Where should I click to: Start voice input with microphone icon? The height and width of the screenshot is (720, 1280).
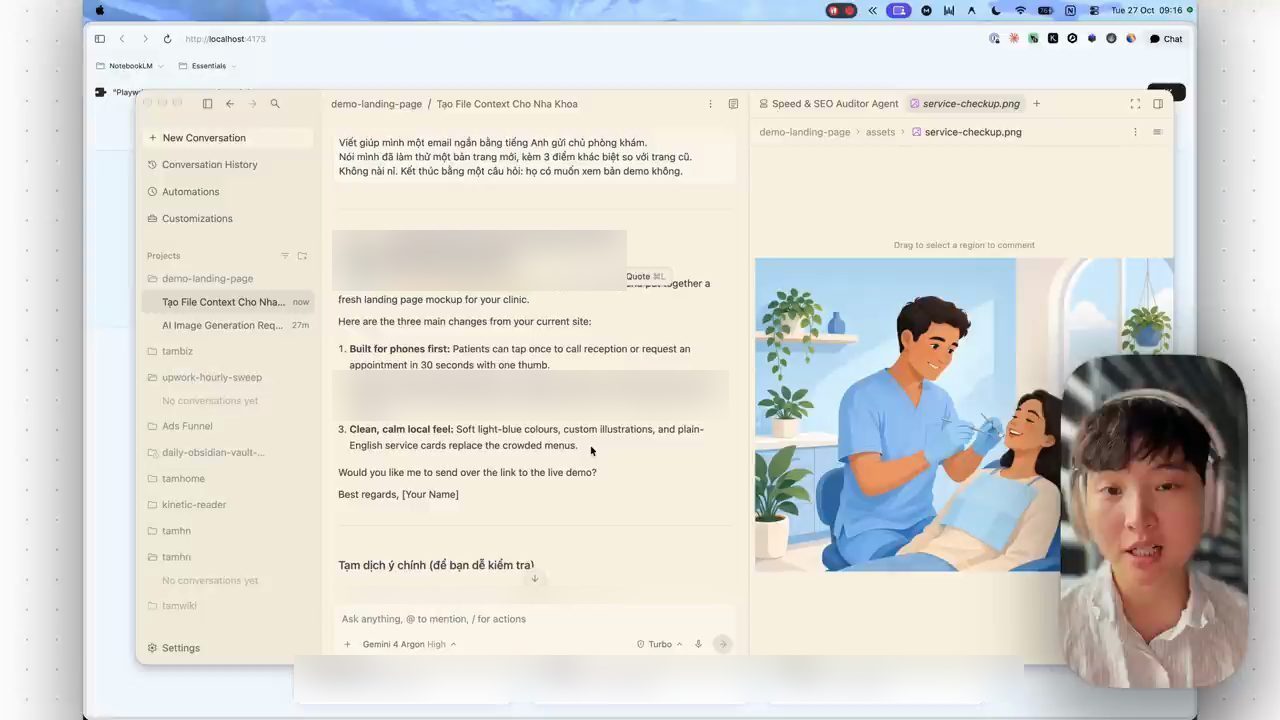point(698,644)
